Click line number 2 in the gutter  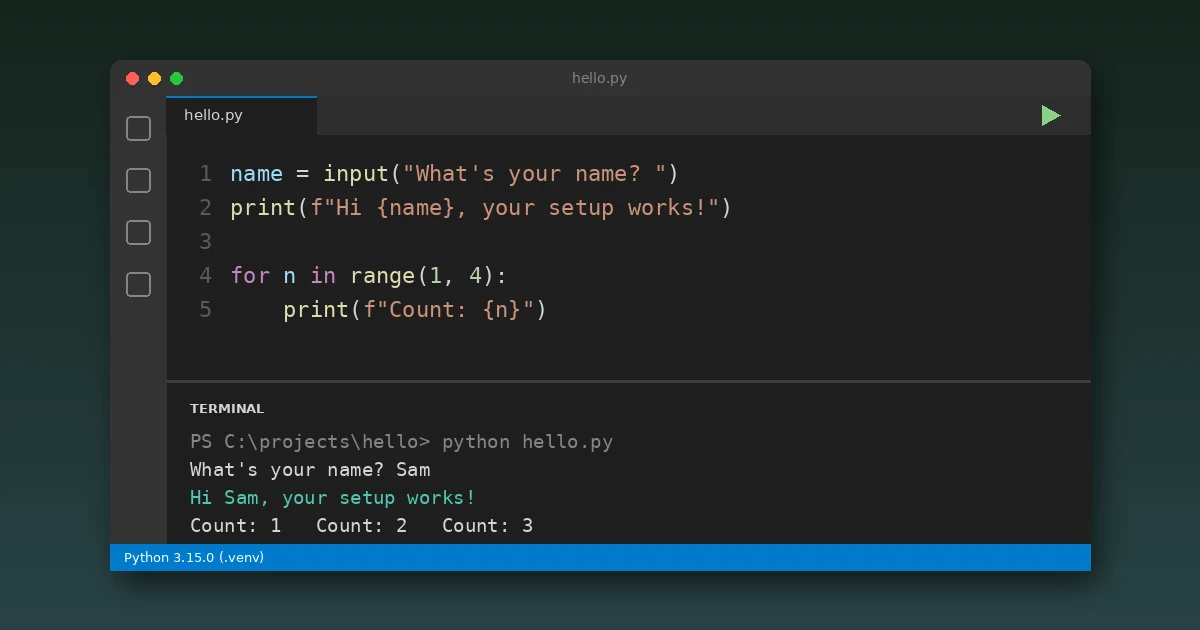pyautogui.click(x=206, y=208)
